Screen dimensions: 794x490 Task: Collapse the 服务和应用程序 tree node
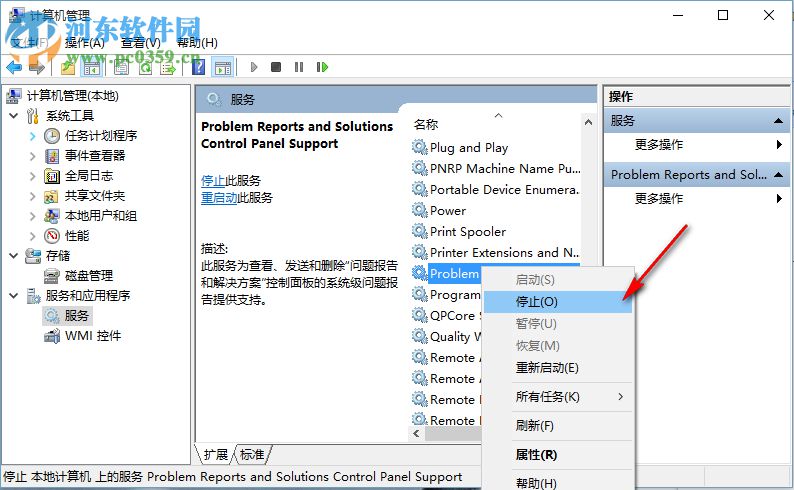coord(14,296)
